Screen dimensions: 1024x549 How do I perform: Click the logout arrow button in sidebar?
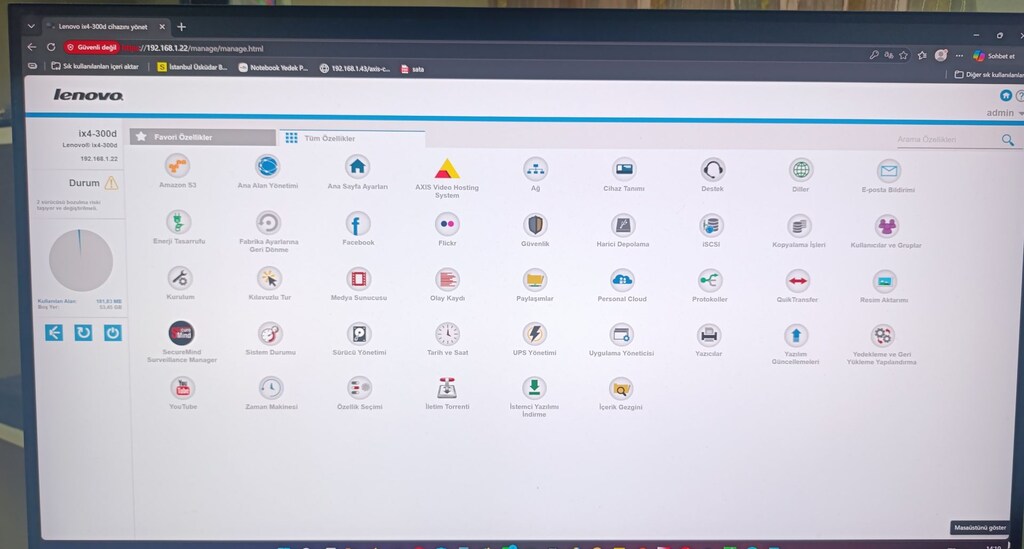(54, 332)
